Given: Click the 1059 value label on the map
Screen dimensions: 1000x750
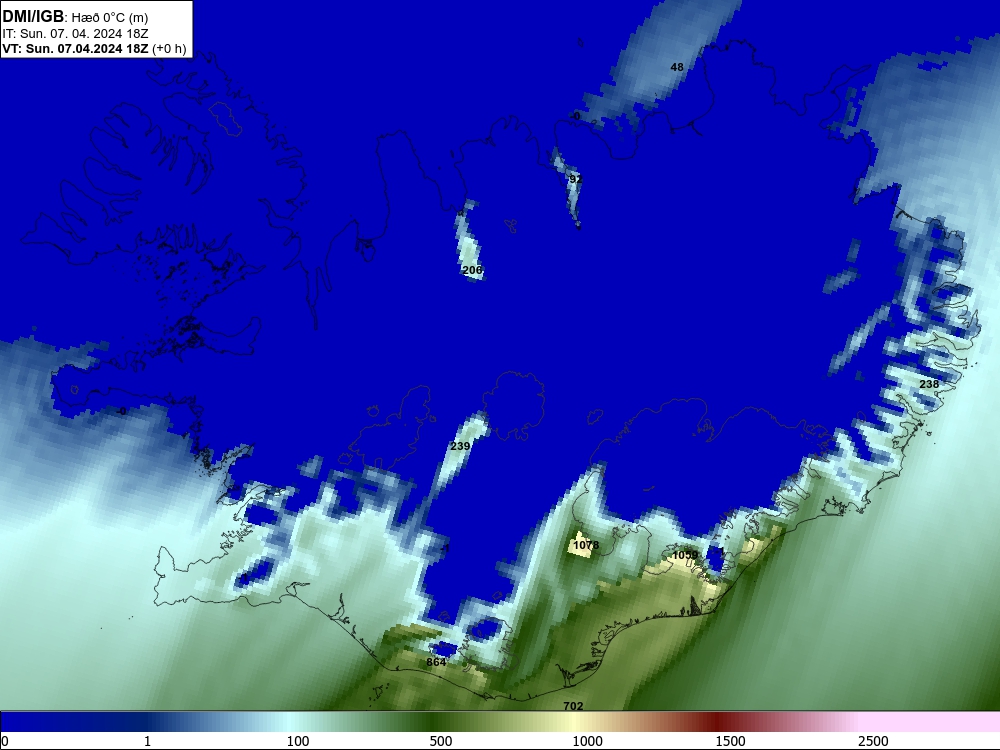Looking at the screenshot, I should click(x=685, y=555).
